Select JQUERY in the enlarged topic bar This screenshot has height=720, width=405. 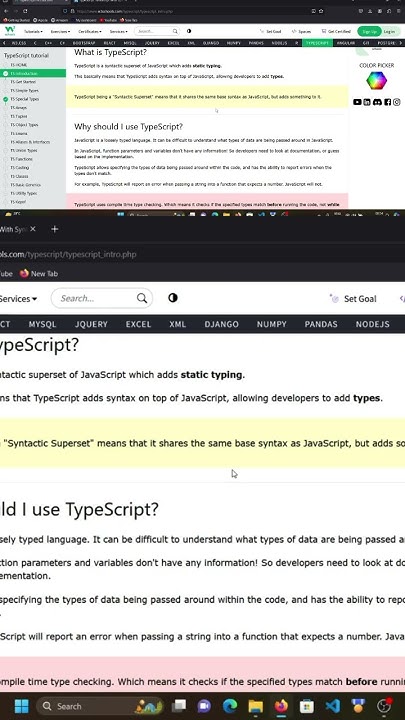(91, 324)
